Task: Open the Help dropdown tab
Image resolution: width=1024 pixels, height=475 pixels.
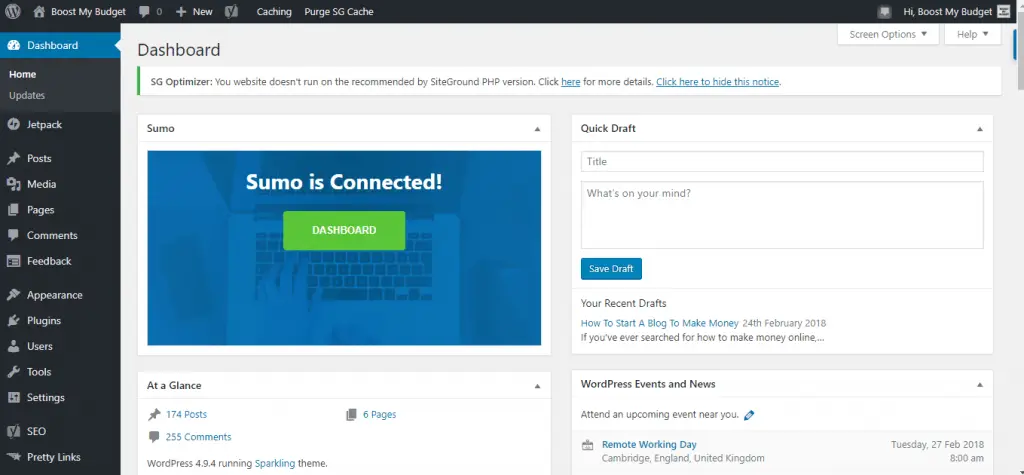Action: coord(972,34)
